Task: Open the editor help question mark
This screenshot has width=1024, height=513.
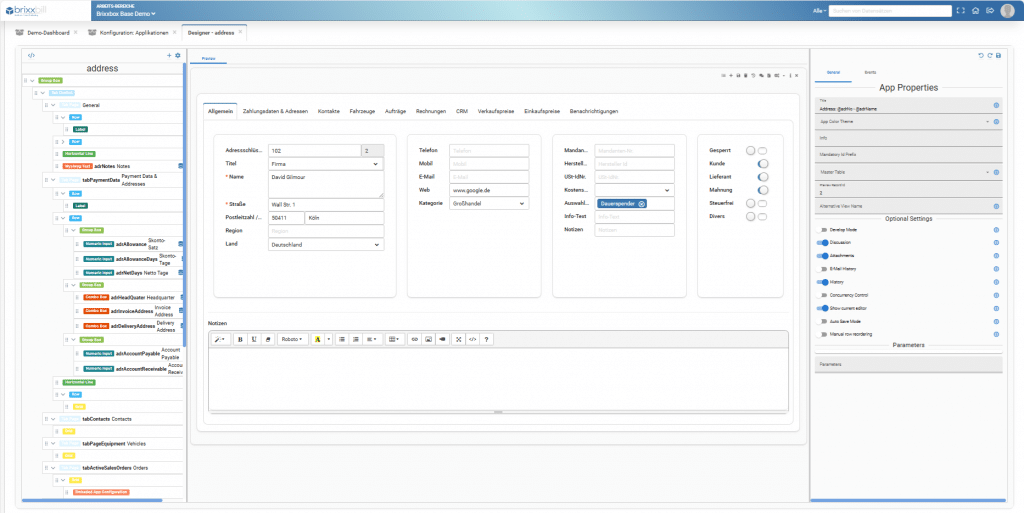Action: click(487, 339)
